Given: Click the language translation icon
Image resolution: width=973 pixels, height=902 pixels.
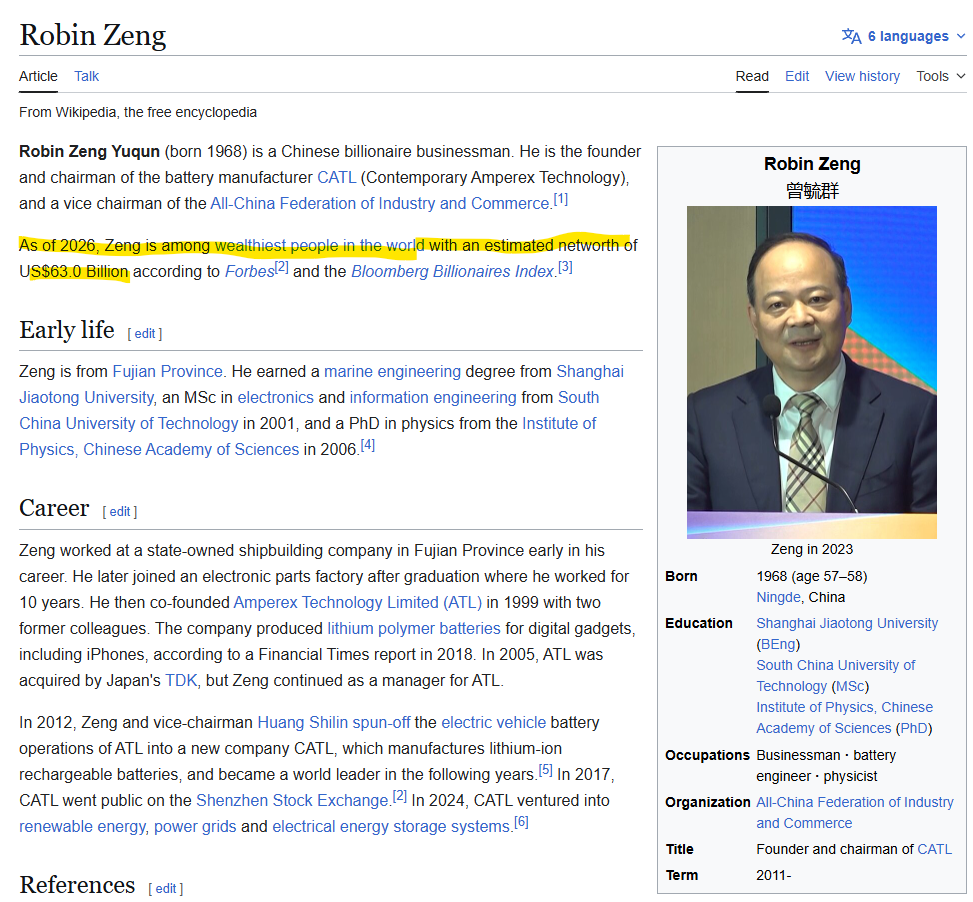Looking at the screenshot, I should point(851,36).
